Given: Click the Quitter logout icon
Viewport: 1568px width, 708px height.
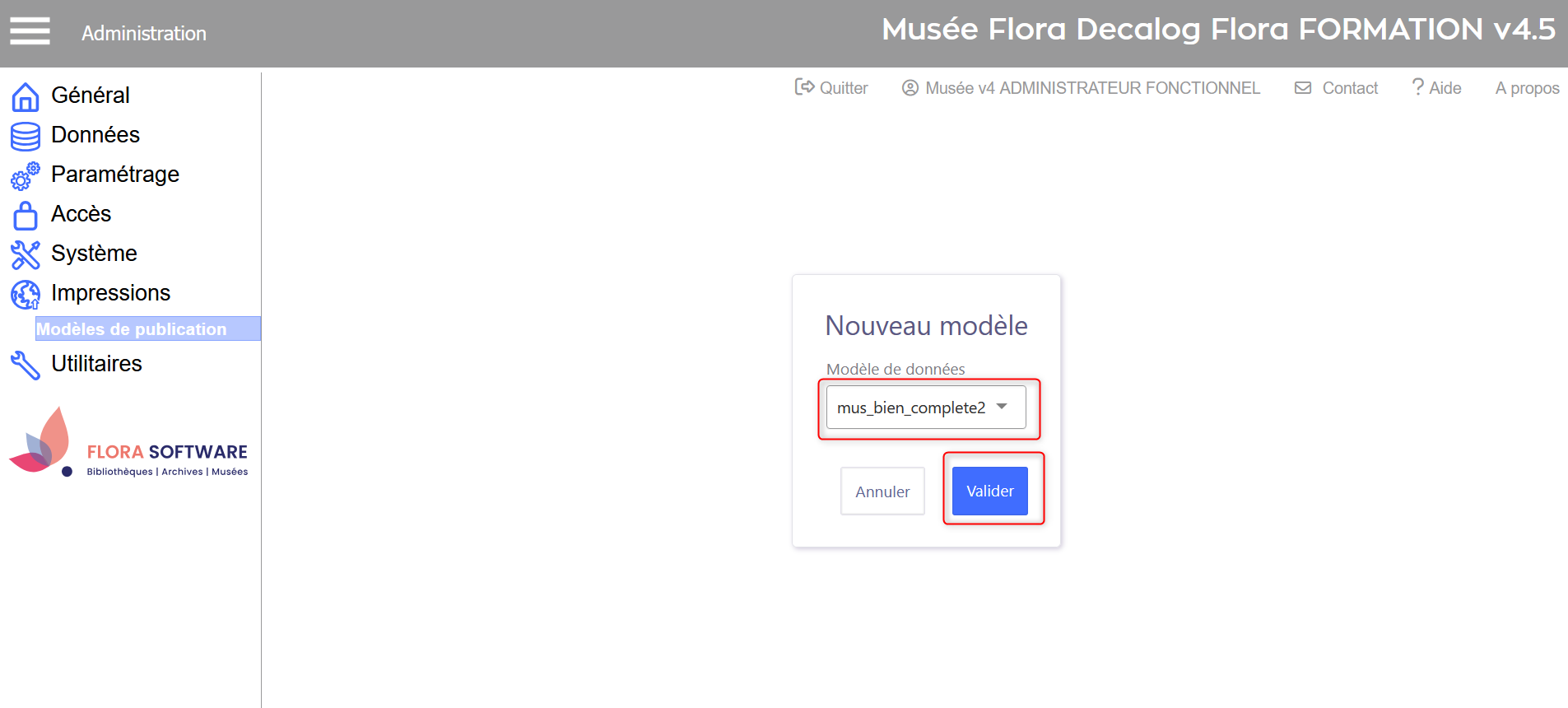Looking at the screenshot, I should pos(804,87).
